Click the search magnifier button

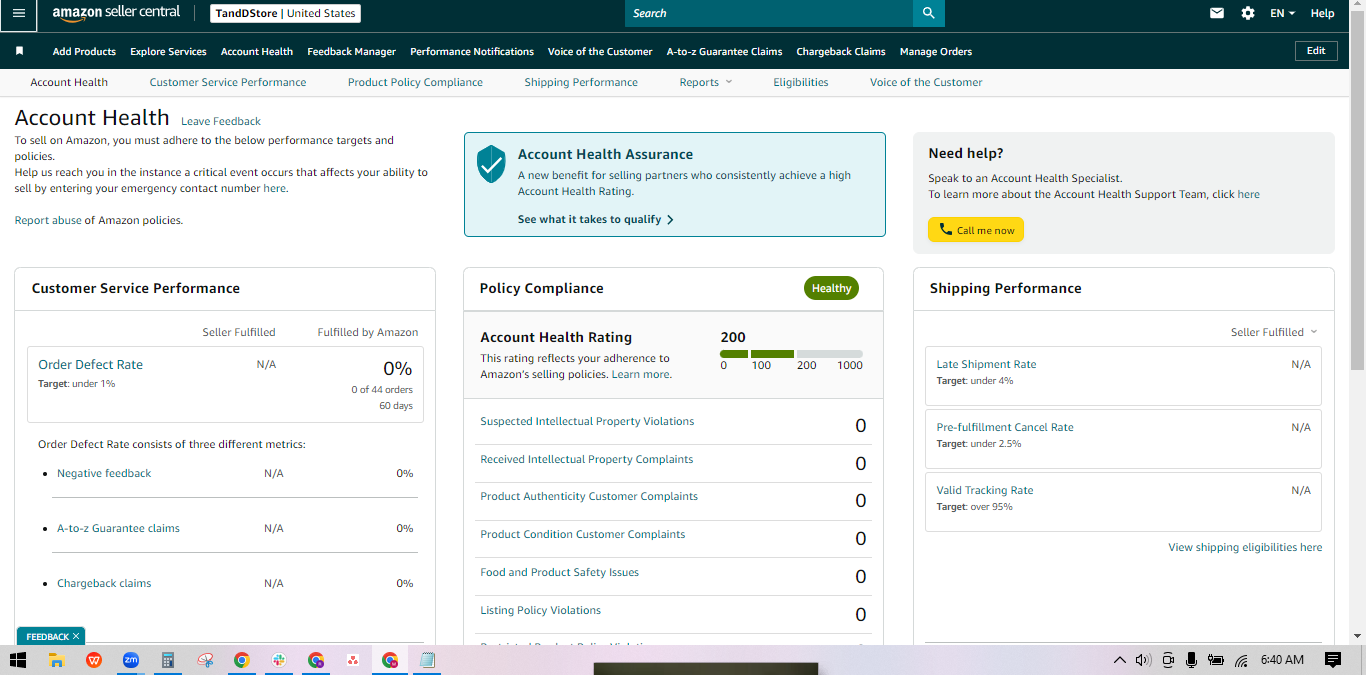tap(928, 13)
